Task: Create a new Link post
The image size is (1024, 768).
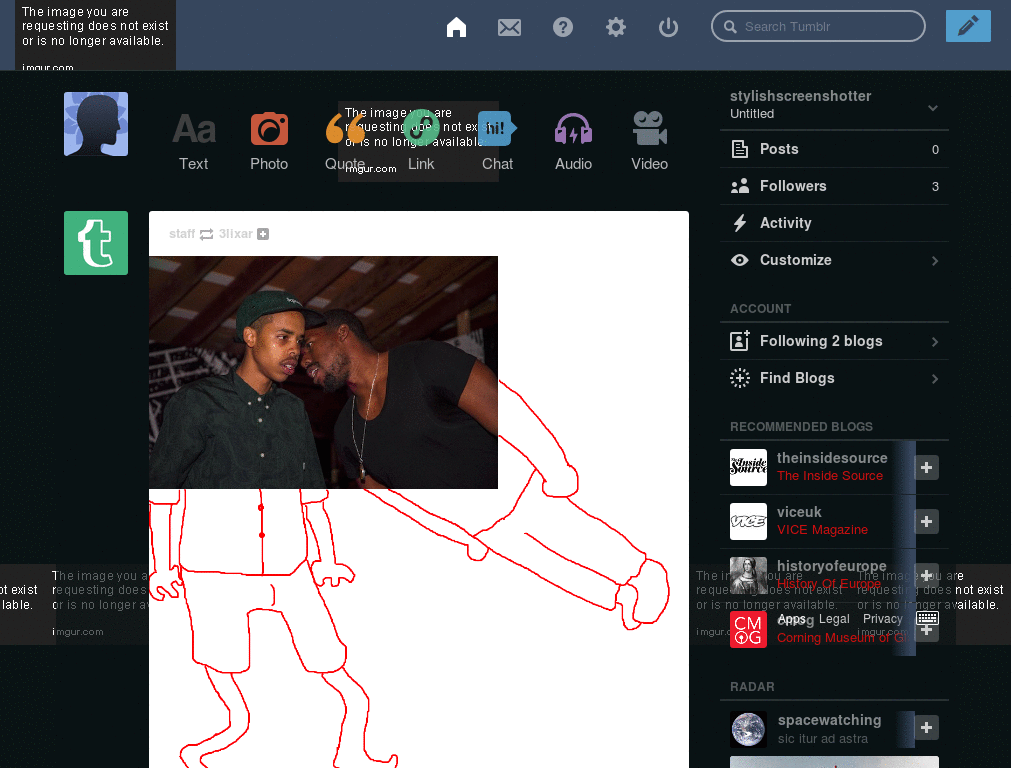Action: click(x=421, y=141)
